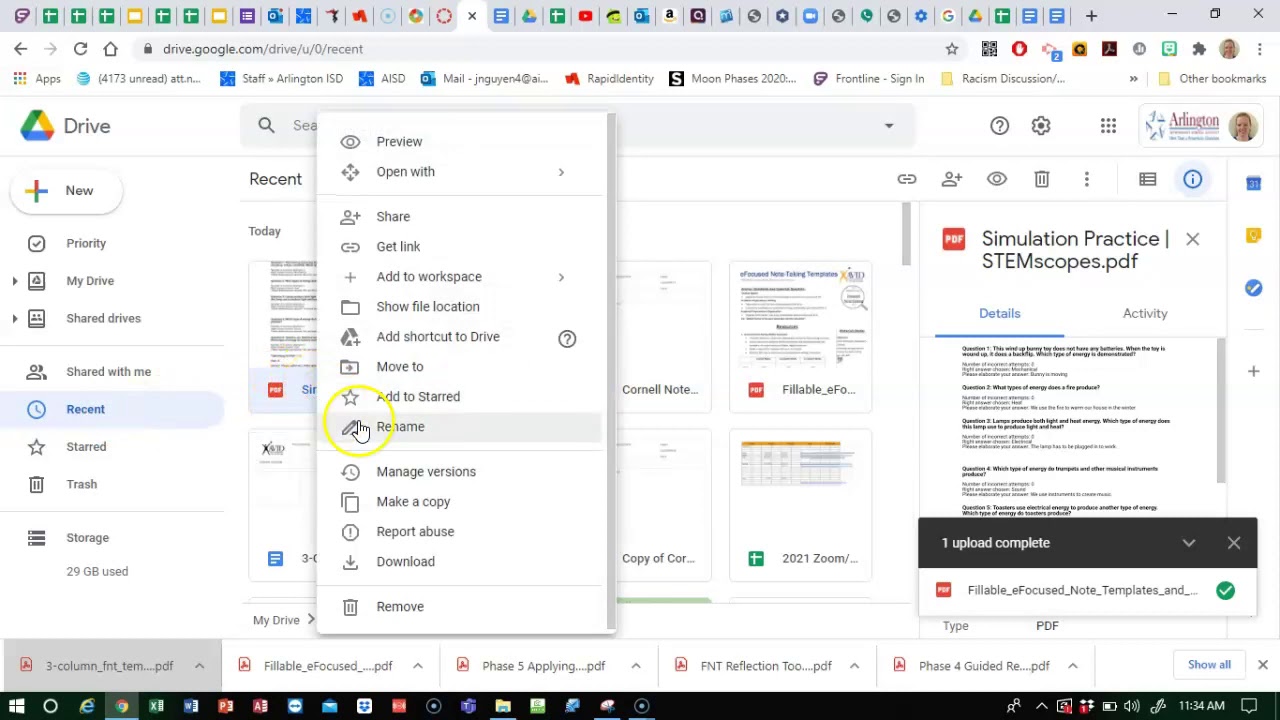Open options for FNT Reflection Too download

click(x=854, y=666)
